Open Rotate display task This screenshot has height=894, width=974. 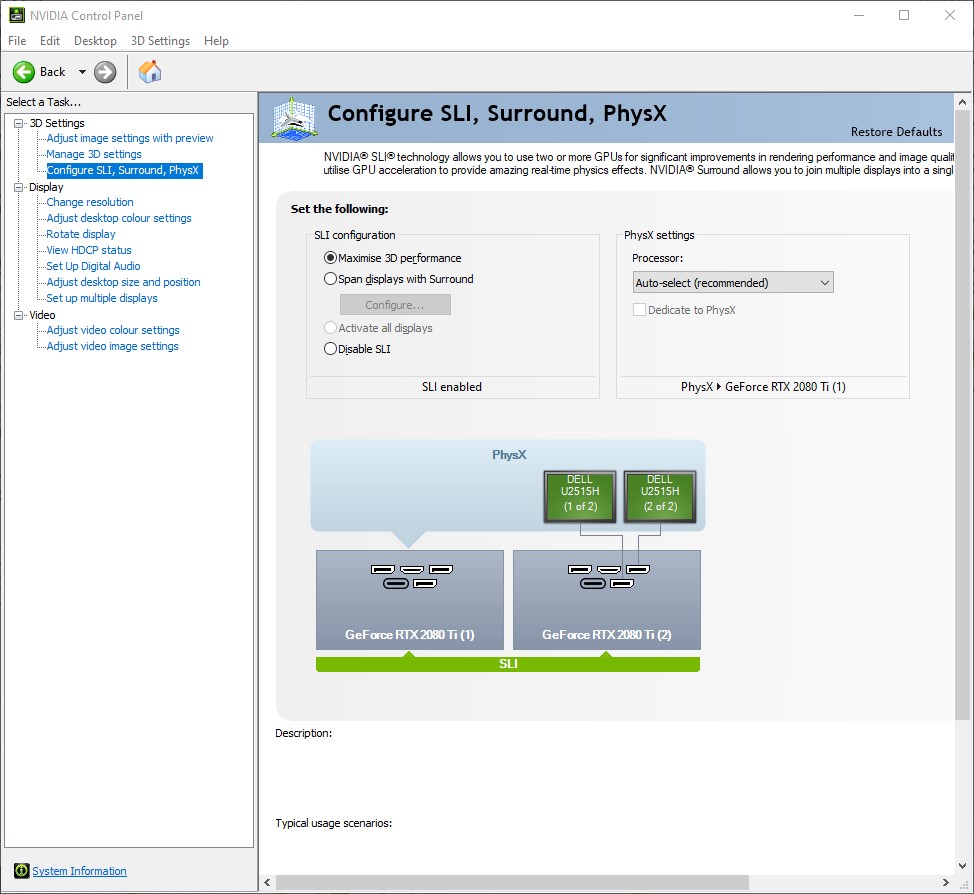click(81, 234)
